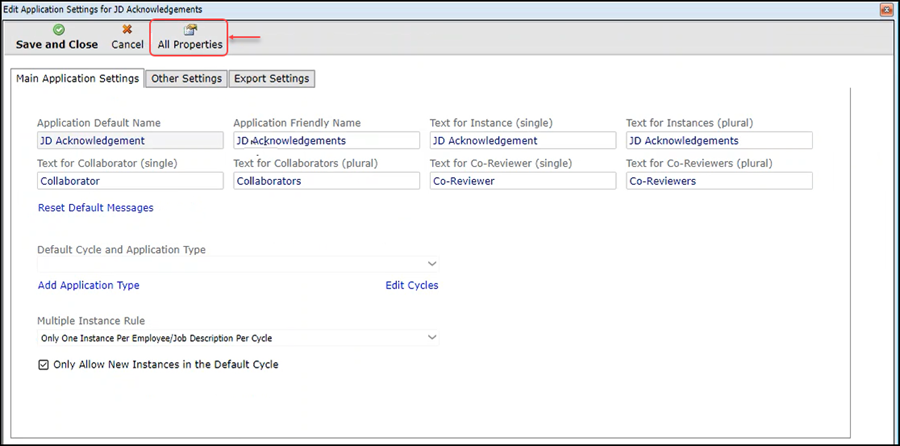
Task: Click the Add Application Type link
Action: coord(88,285)
